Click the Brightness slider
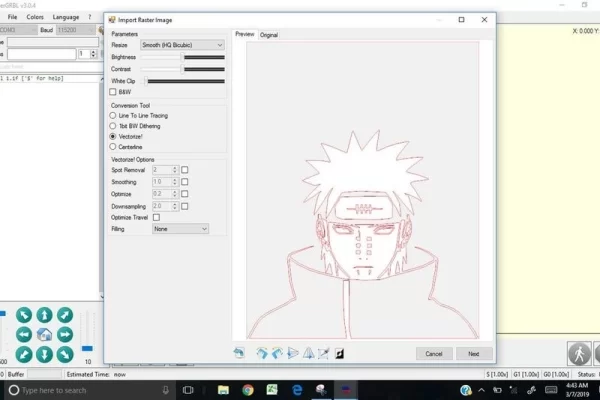600x400 pixels. [x=183, y=57]
